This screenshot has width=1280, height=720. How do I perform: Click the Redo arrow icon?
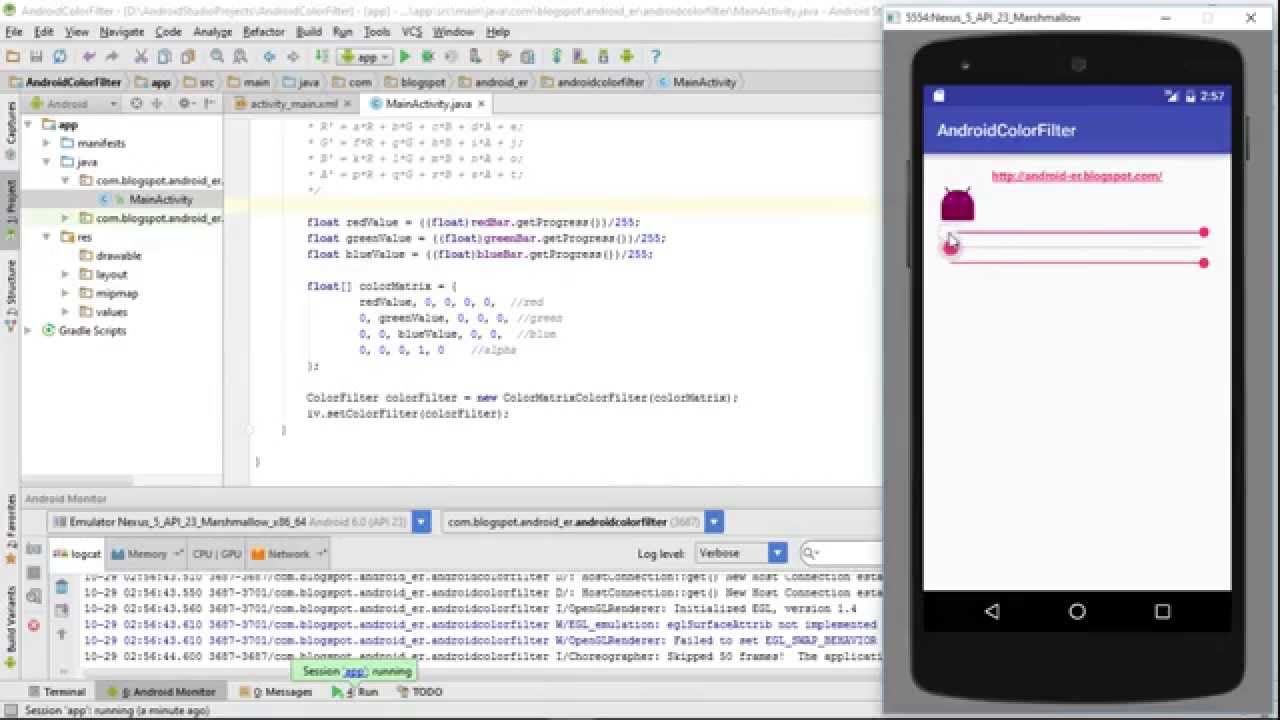[112, 57]
